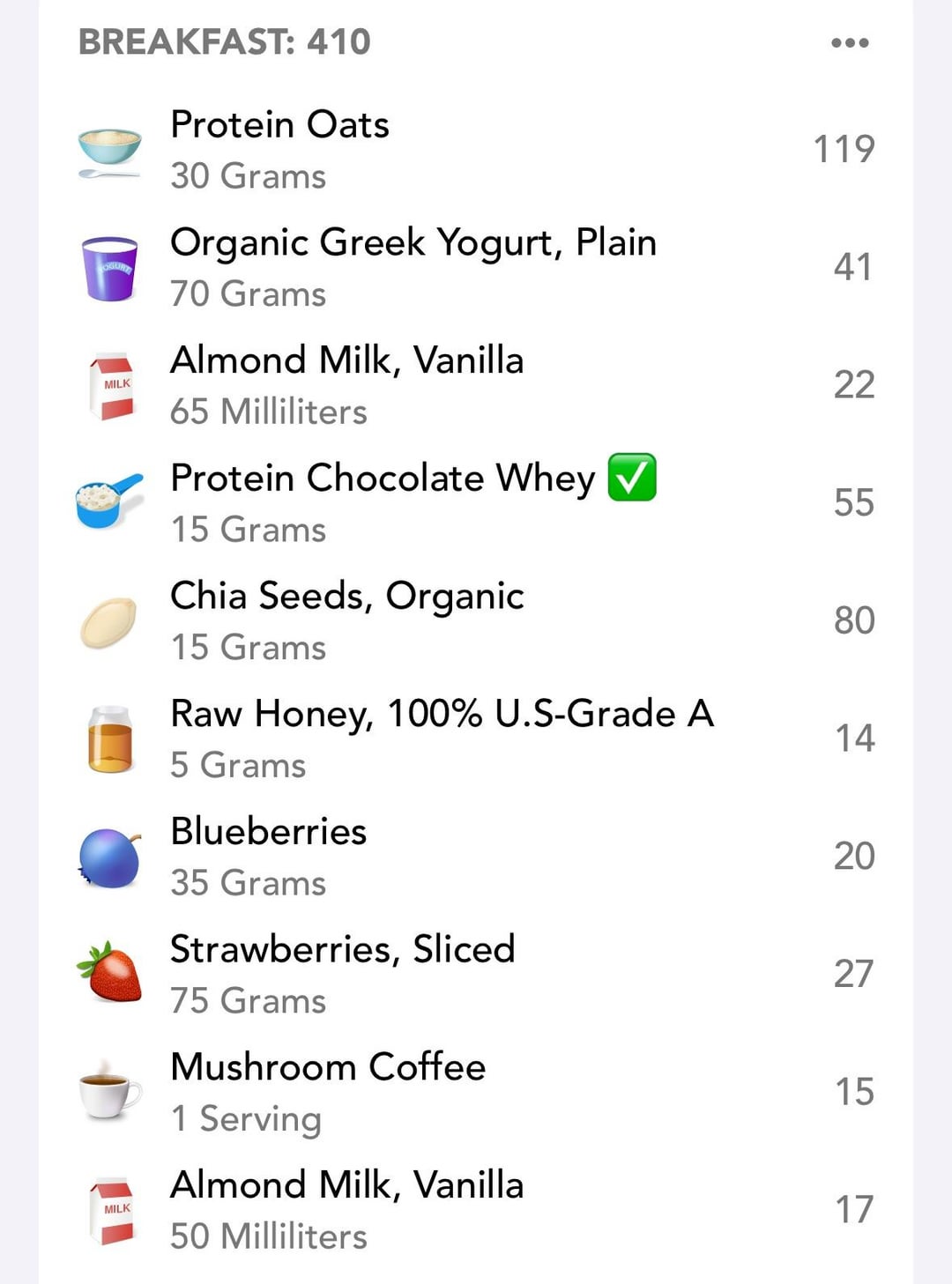This screenshot has height=1284, width=952.
Task: Tap the 1 Serving amount for Mushroom Coffee
Action: point(246,1119)
